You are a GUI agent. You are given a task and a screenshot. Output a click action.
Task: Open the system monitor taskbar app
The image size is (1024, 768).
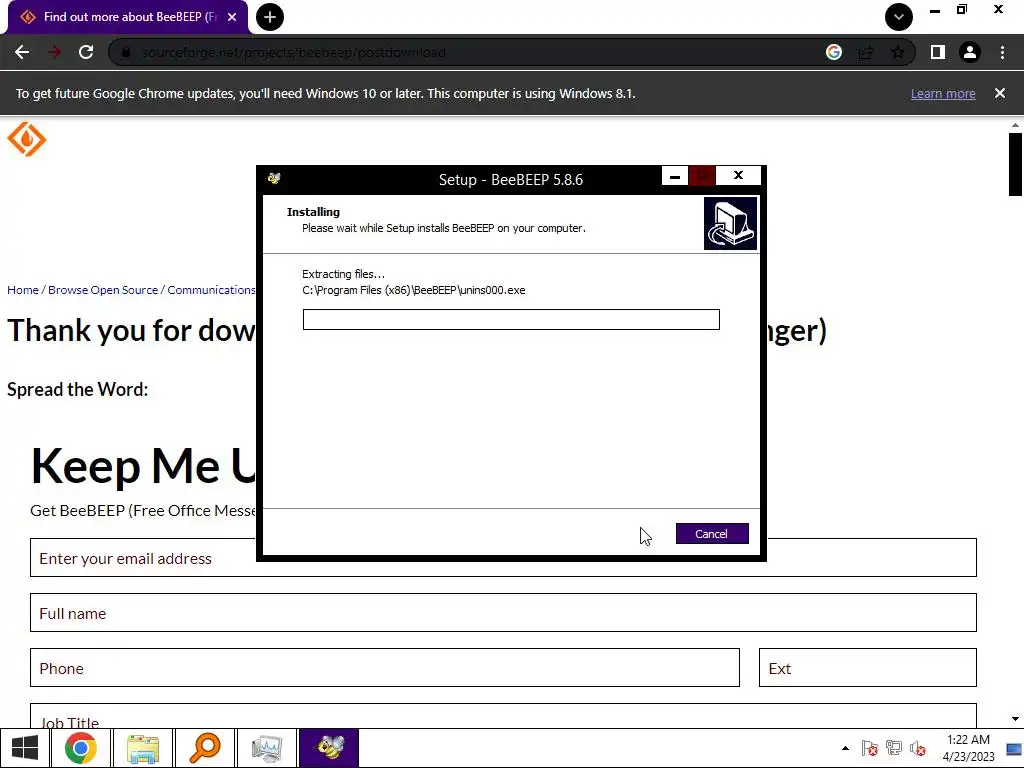[266, 748]
